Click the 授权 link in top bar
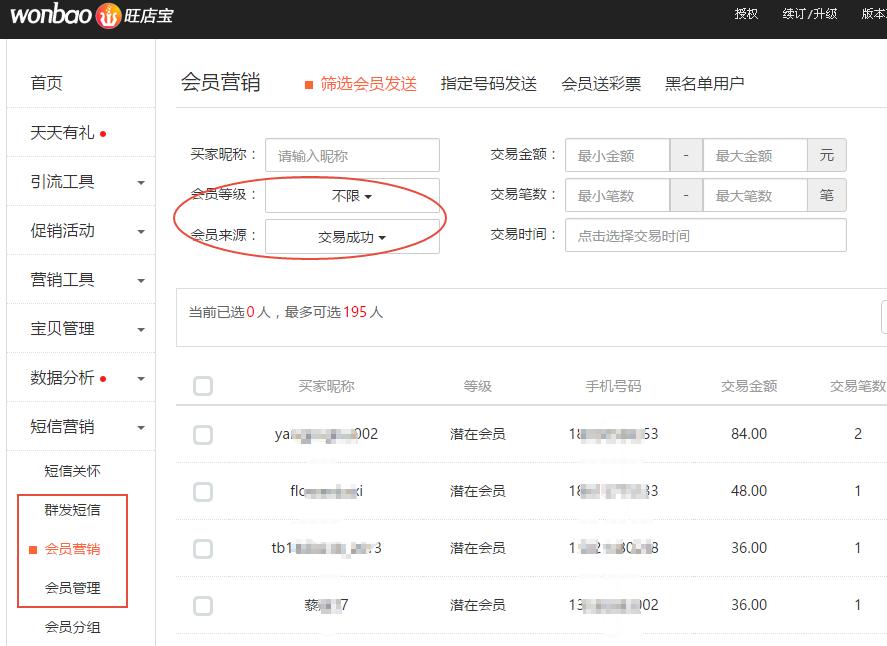The height and width of the screenshot is (646, 887). pos(745,15)
